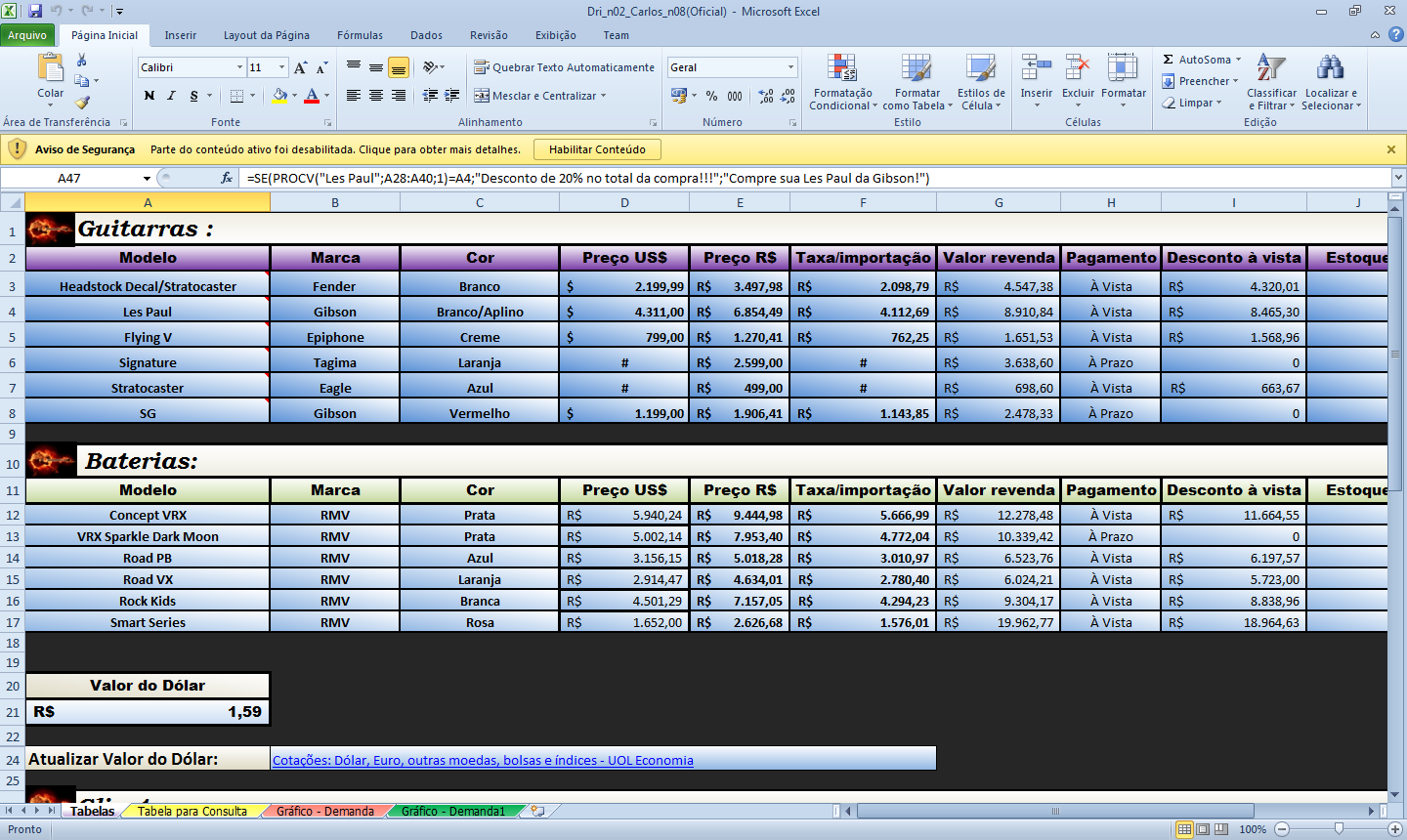Align text left in Alinhamento group
This screenshot has width=1407, height=840.
[354, 96]
